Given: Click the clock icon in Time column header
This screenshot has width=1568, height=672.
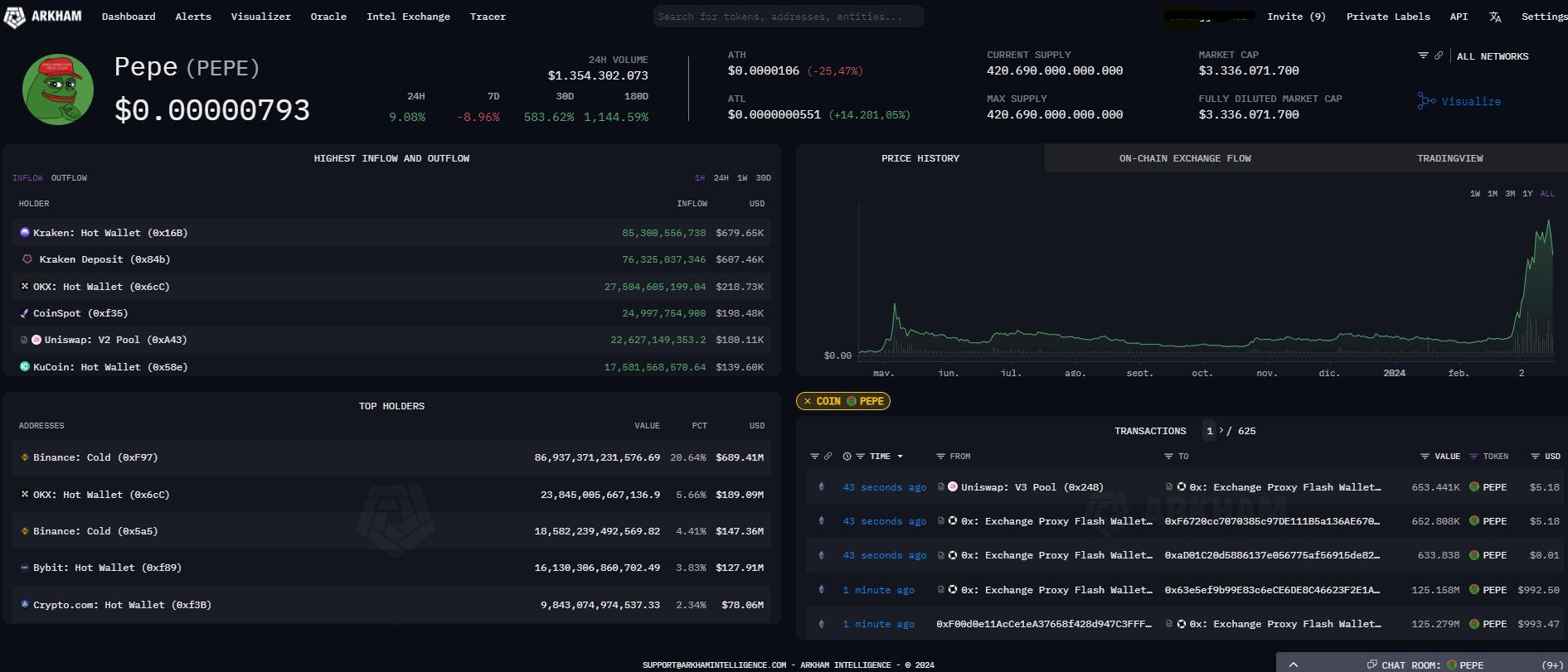Looking at the screenshot, I should [847, 457].
